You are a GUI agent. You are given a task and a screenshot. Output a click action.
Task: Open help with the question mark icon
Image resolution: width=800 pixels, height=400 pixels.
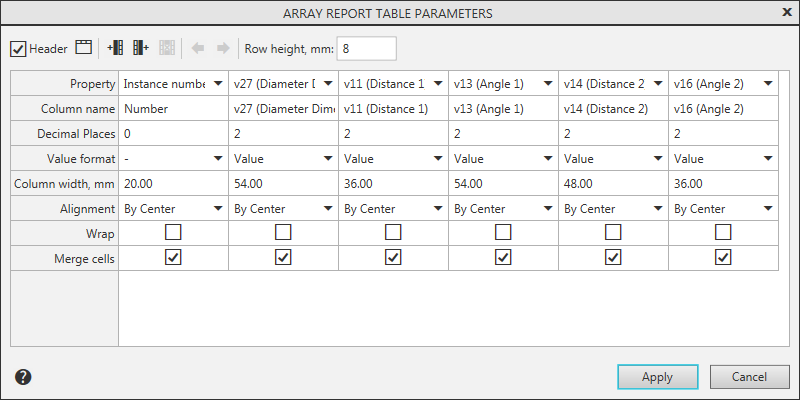click(x=24, y=377)
